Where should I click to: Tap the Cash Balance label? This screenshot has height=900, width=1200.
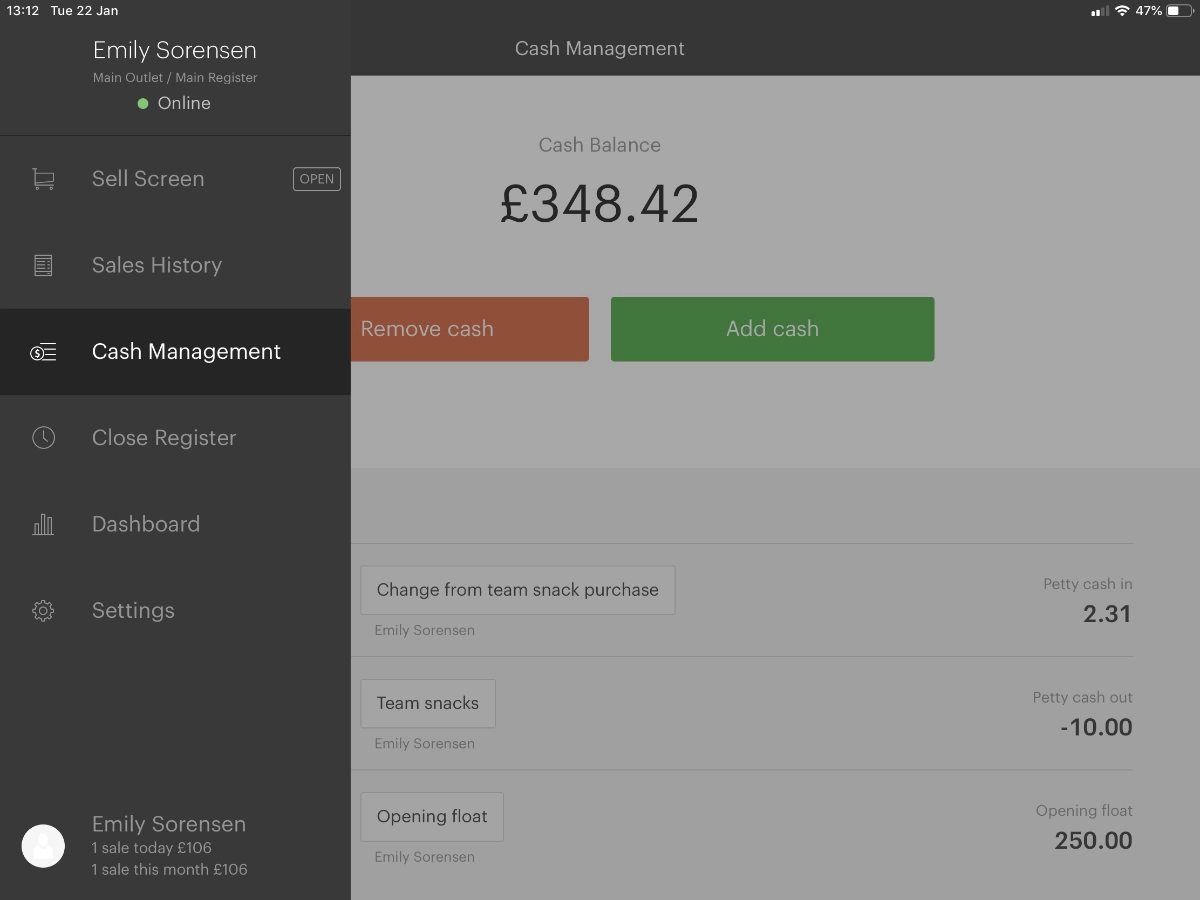pos(600,145)
